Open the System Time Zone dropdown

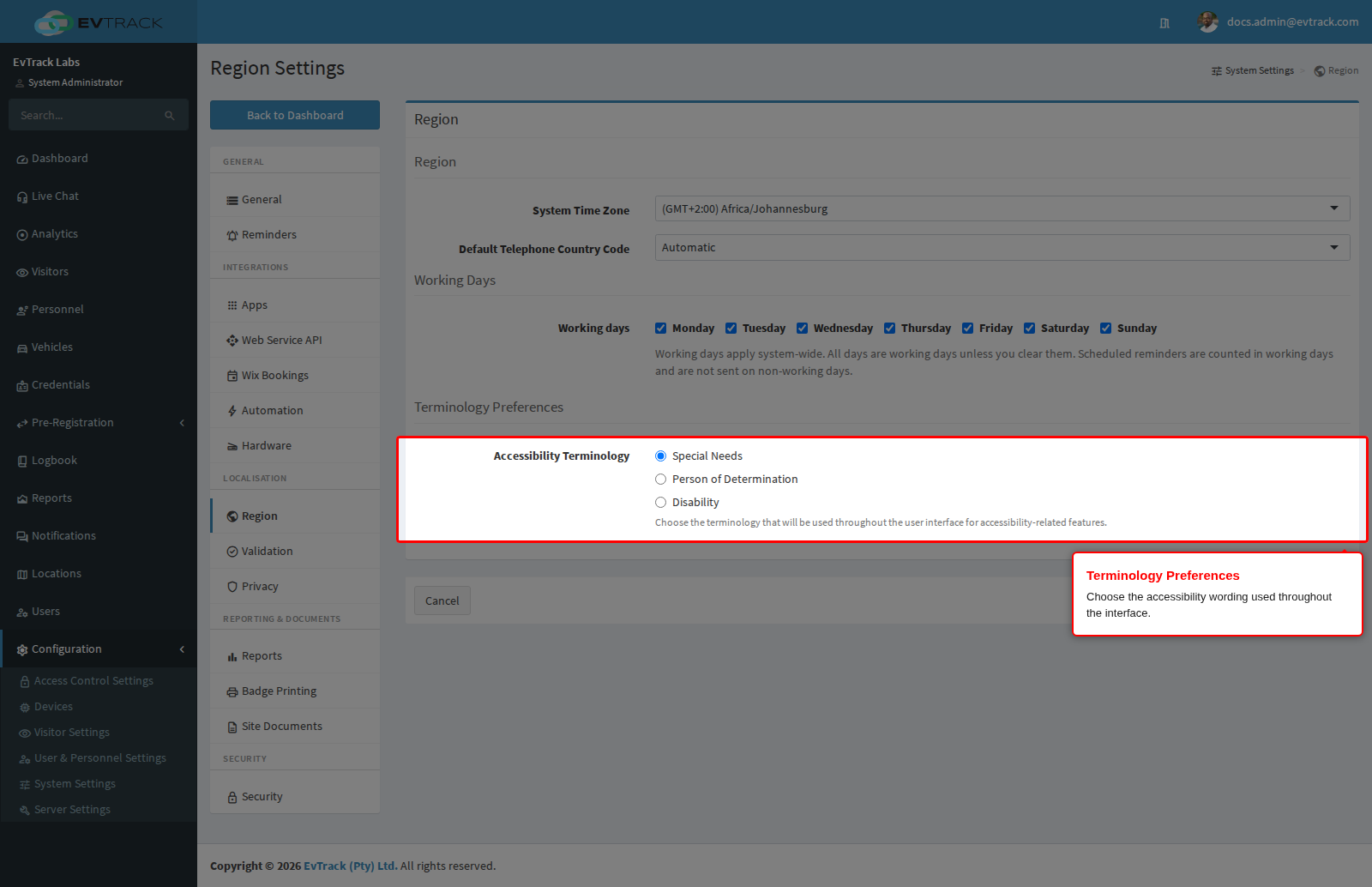click(x=1002, y=208)
